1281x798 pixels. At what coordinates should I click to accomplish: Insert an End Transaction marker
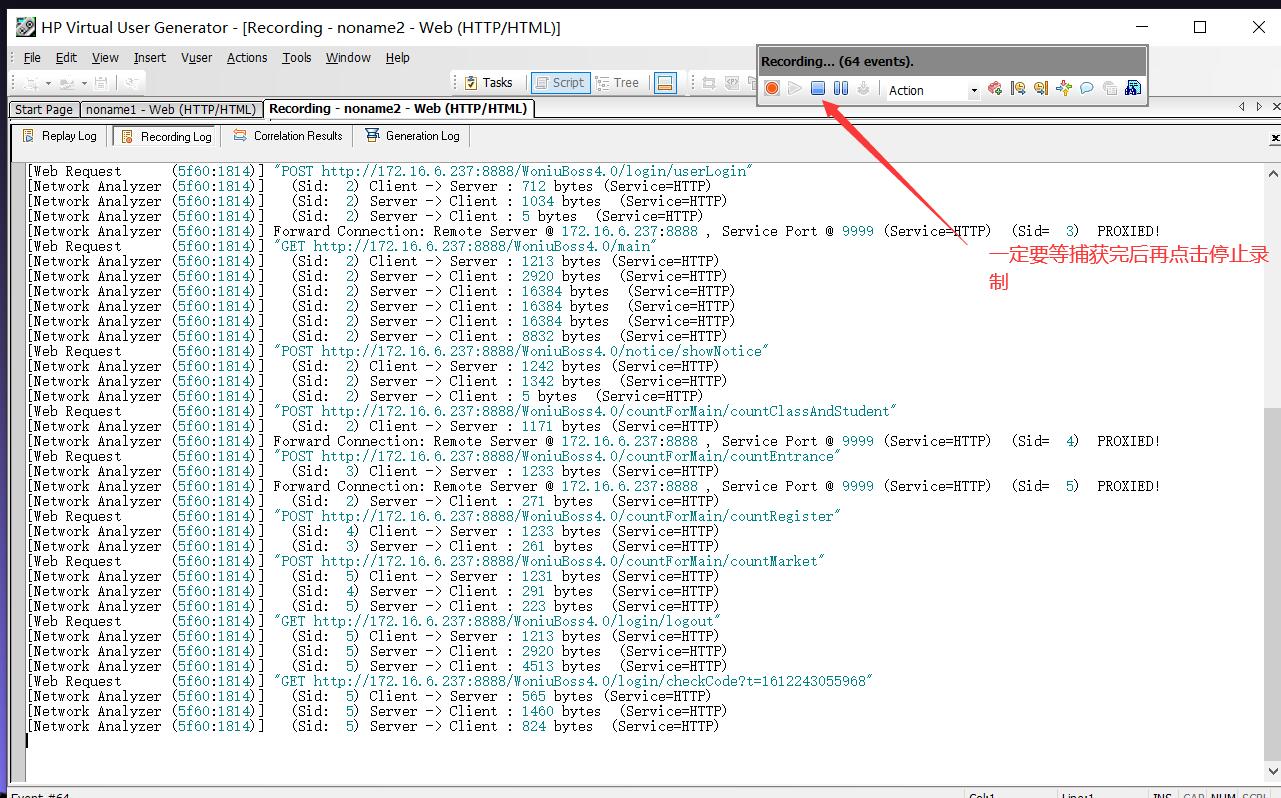1041,89
